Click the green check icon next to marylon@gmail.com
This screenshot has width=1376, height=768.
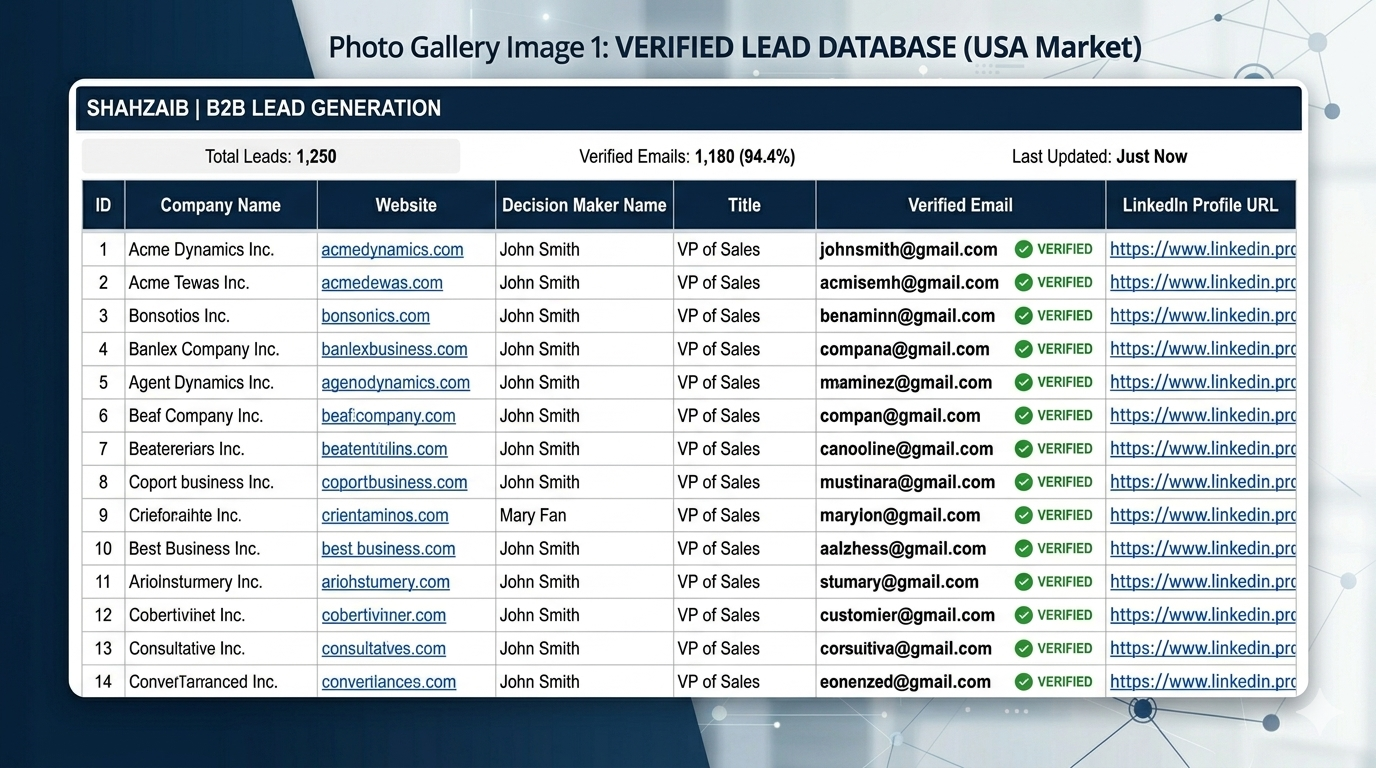pos(1023,515)
